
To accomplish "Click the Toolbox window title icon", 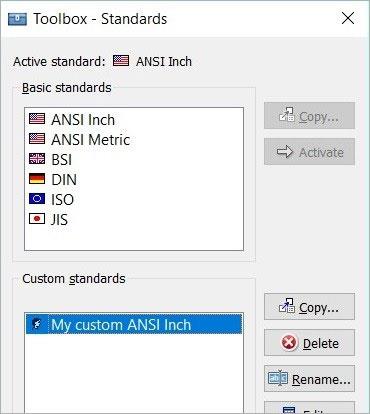I will (x=17, y=19).
